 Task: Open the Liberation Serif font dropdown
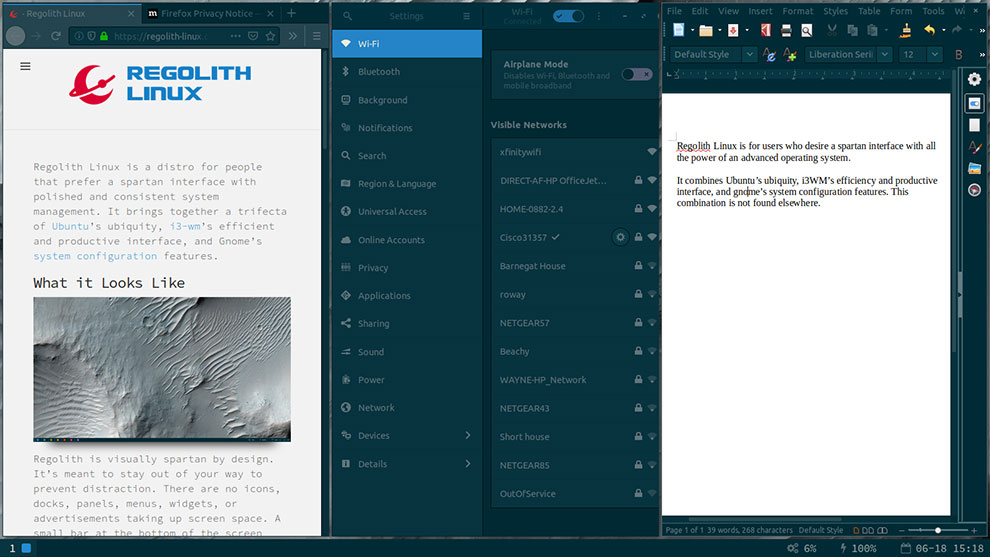click(885, 55)
